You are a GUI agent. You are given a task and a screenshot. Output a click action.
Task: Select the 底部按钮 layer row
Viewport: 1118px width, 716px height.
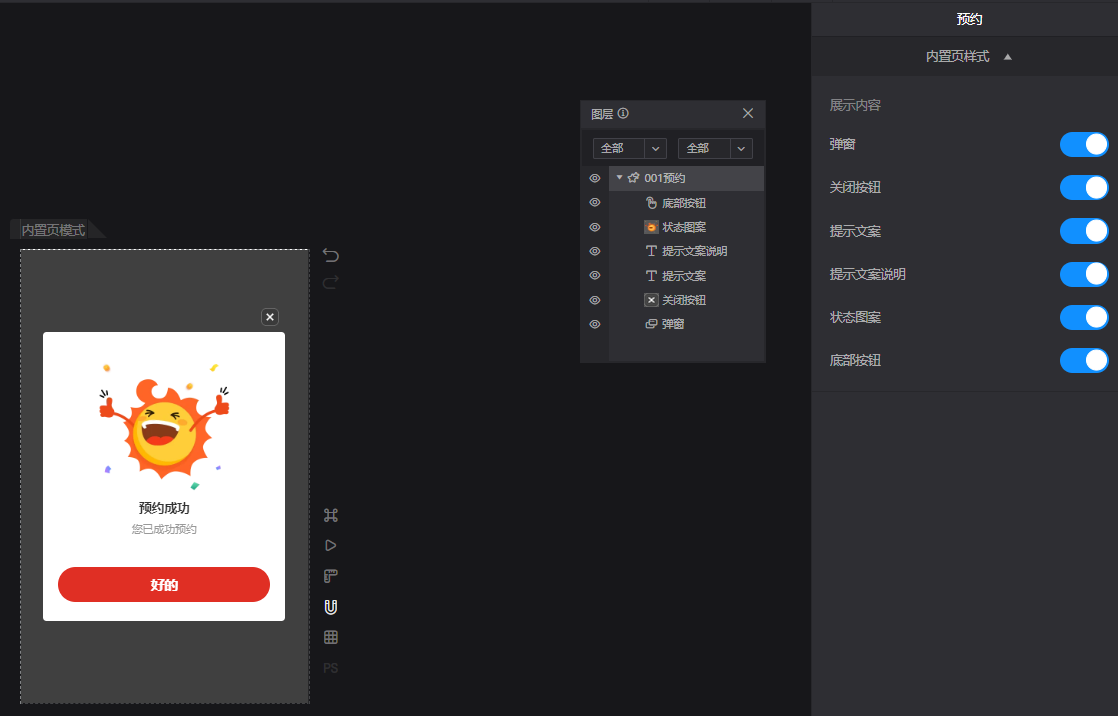(x=687, y=203)
